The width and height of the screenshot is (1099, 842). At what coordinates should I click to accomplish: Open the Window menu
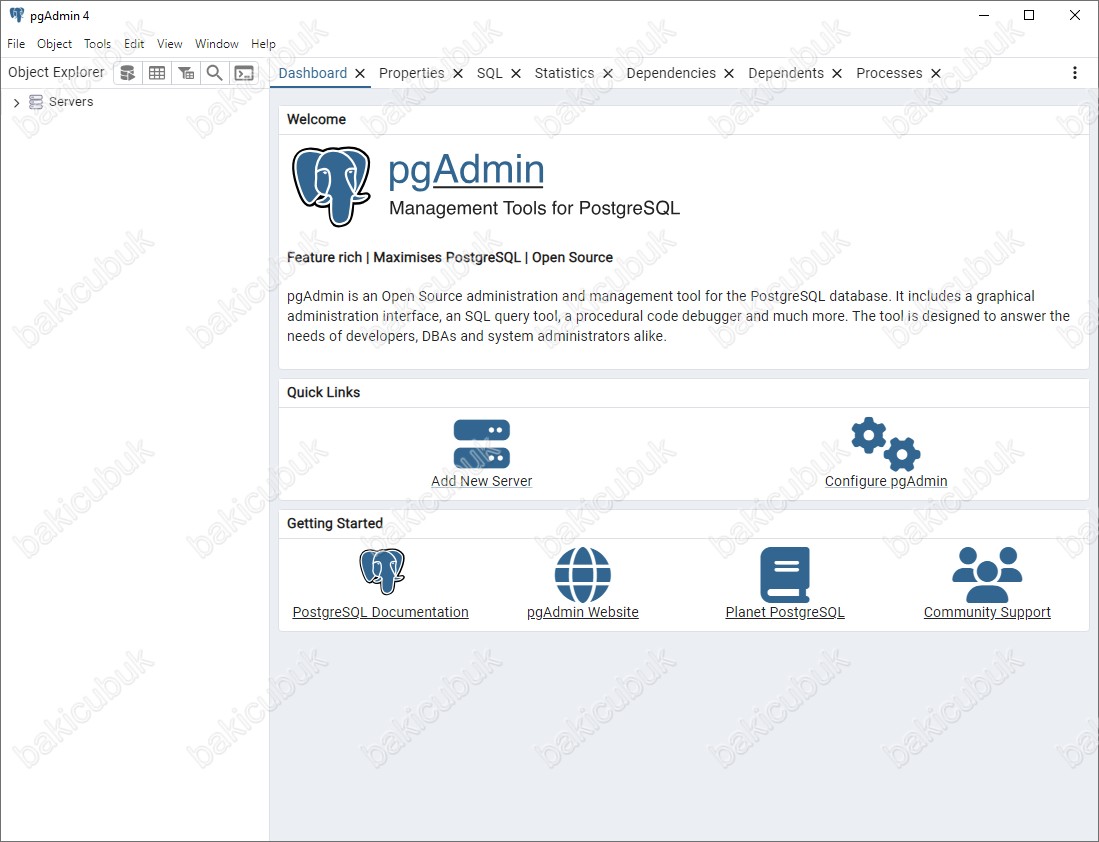click(x=217, y=43)
